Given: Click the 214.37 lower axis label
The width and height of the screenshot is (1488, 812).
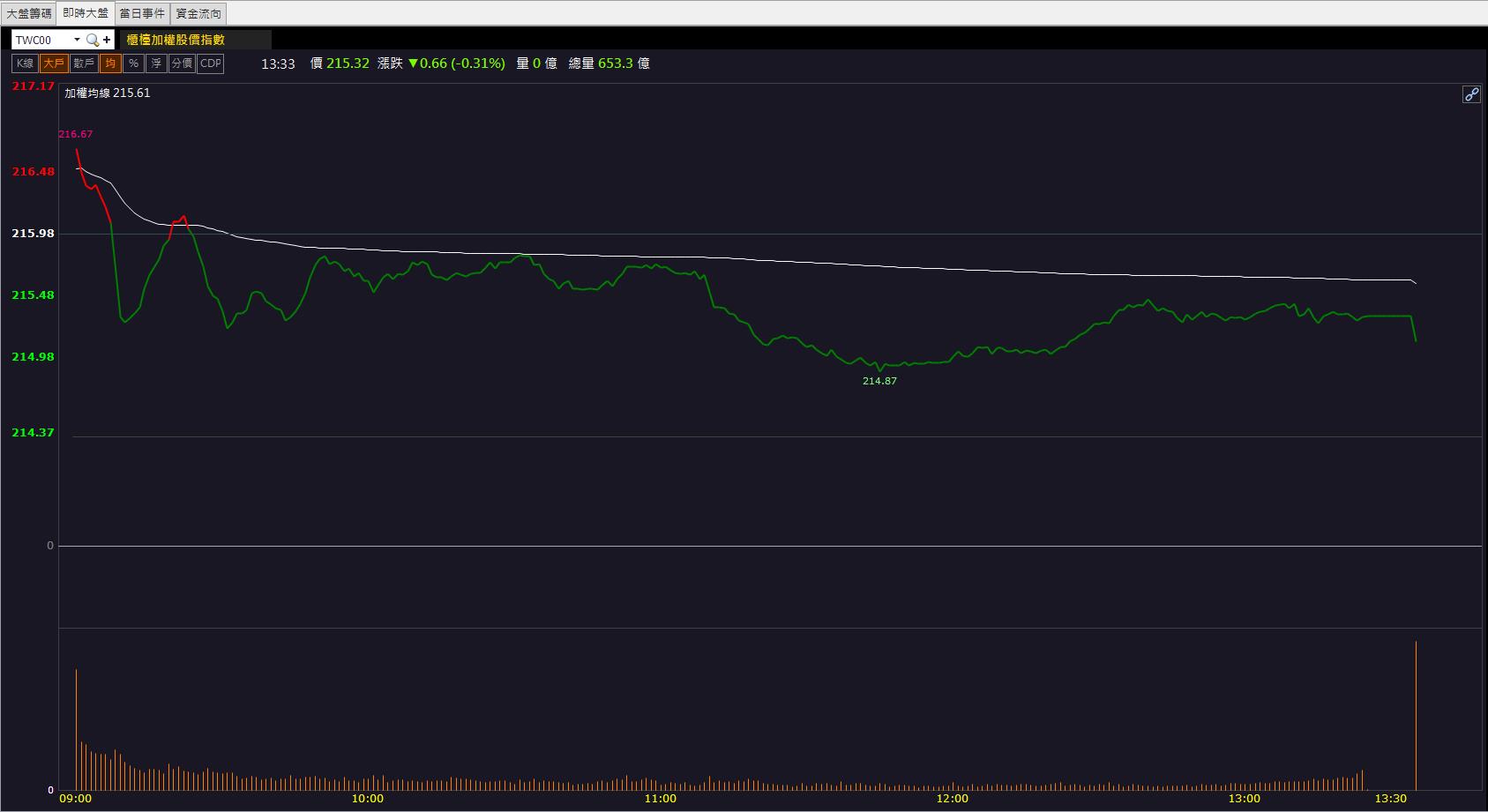Looking at the screenshot, I should point(34,433).
